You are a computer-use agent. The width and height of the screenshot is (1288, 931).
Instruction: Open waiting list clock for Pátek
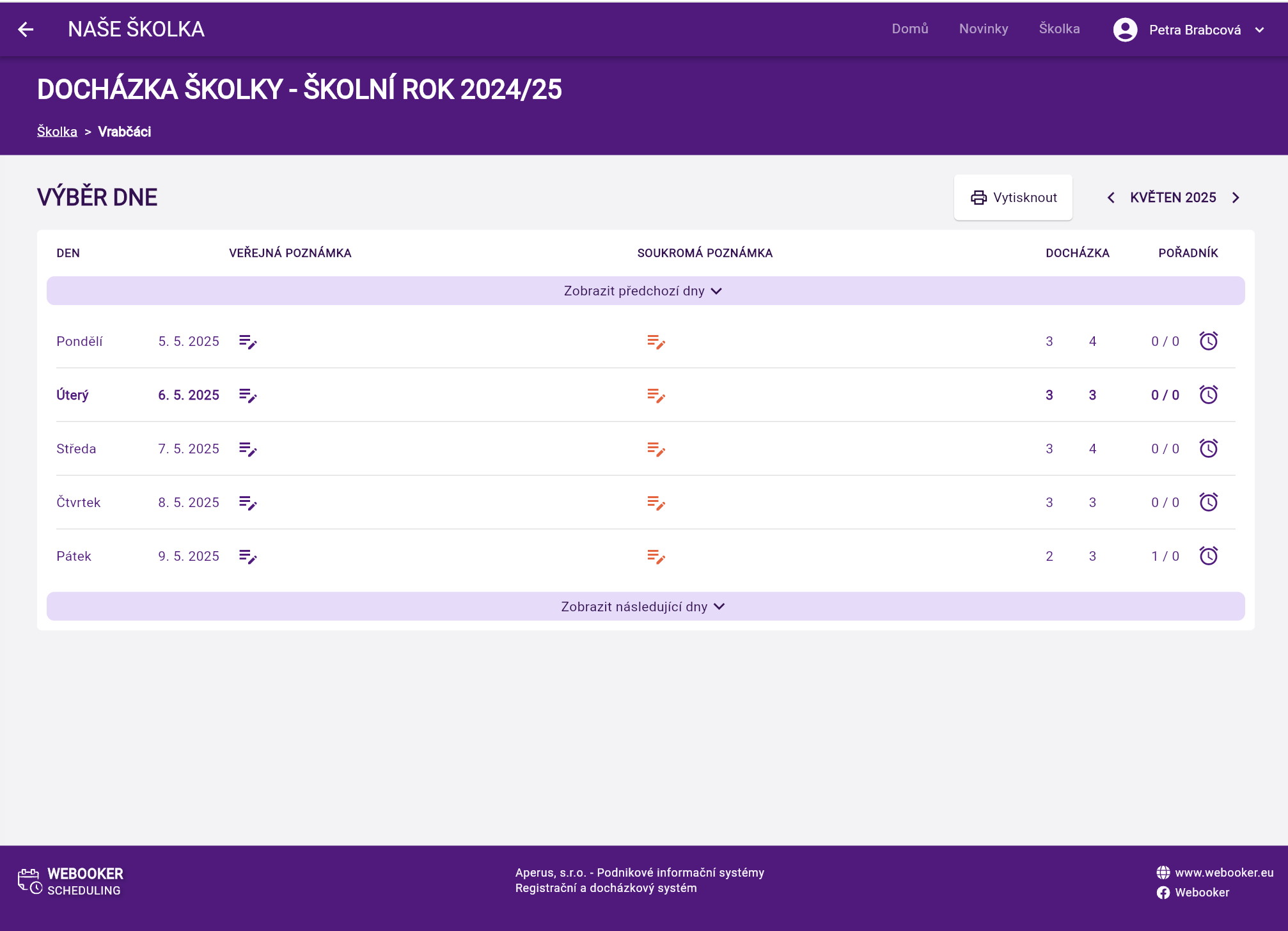(1208, 556)
